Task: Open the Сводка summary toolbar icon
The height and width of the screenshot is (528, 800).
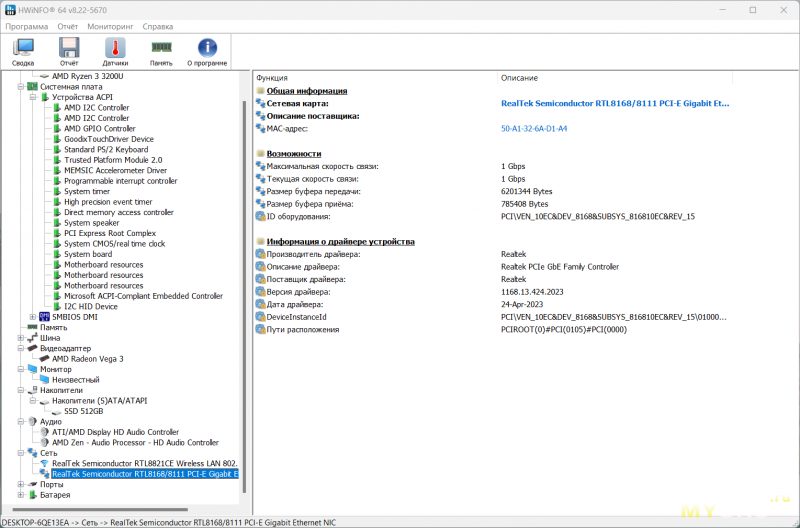Action: coord(23,52)
